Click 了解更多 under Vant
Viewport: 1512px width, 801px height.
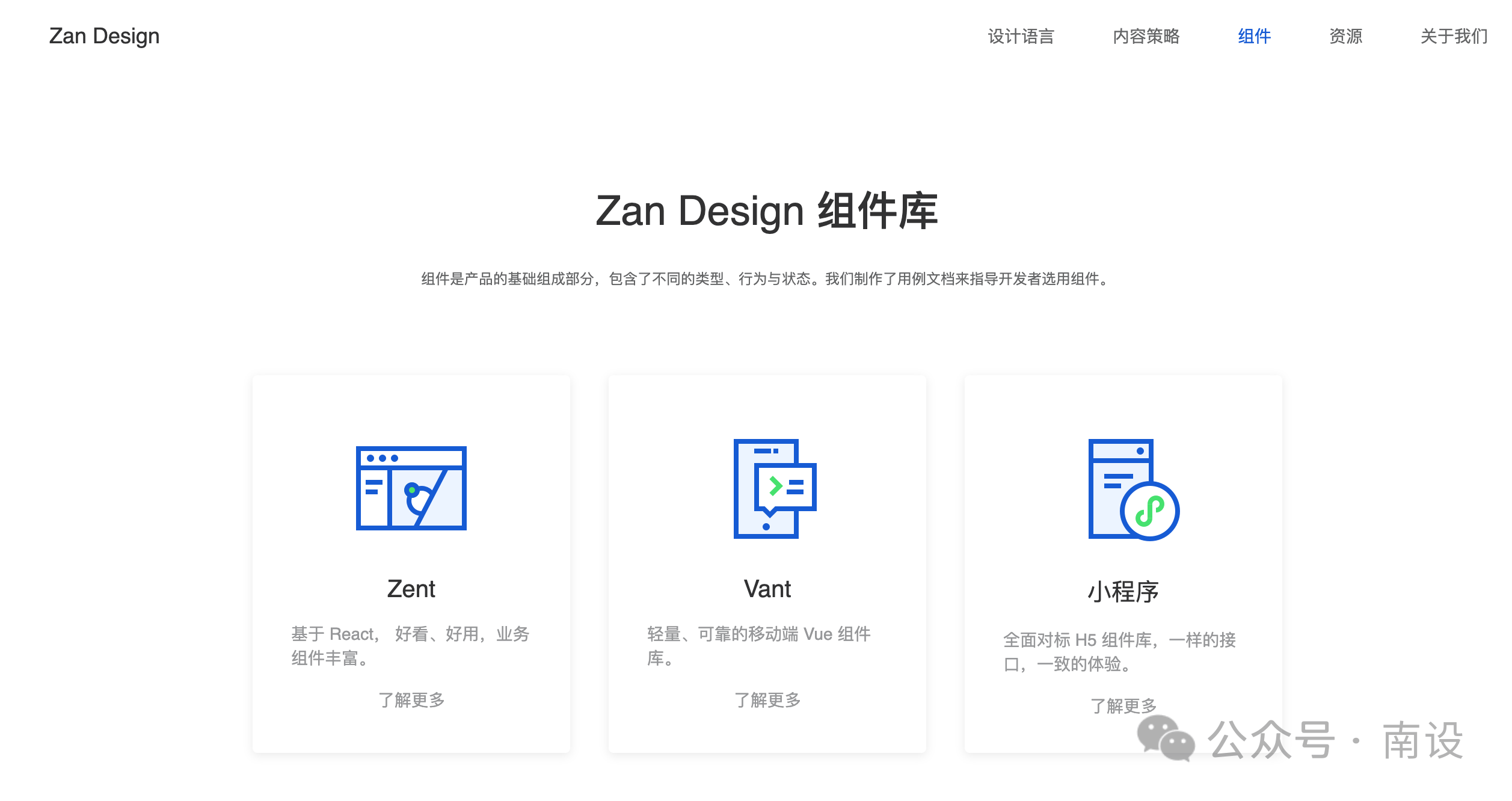767,700
